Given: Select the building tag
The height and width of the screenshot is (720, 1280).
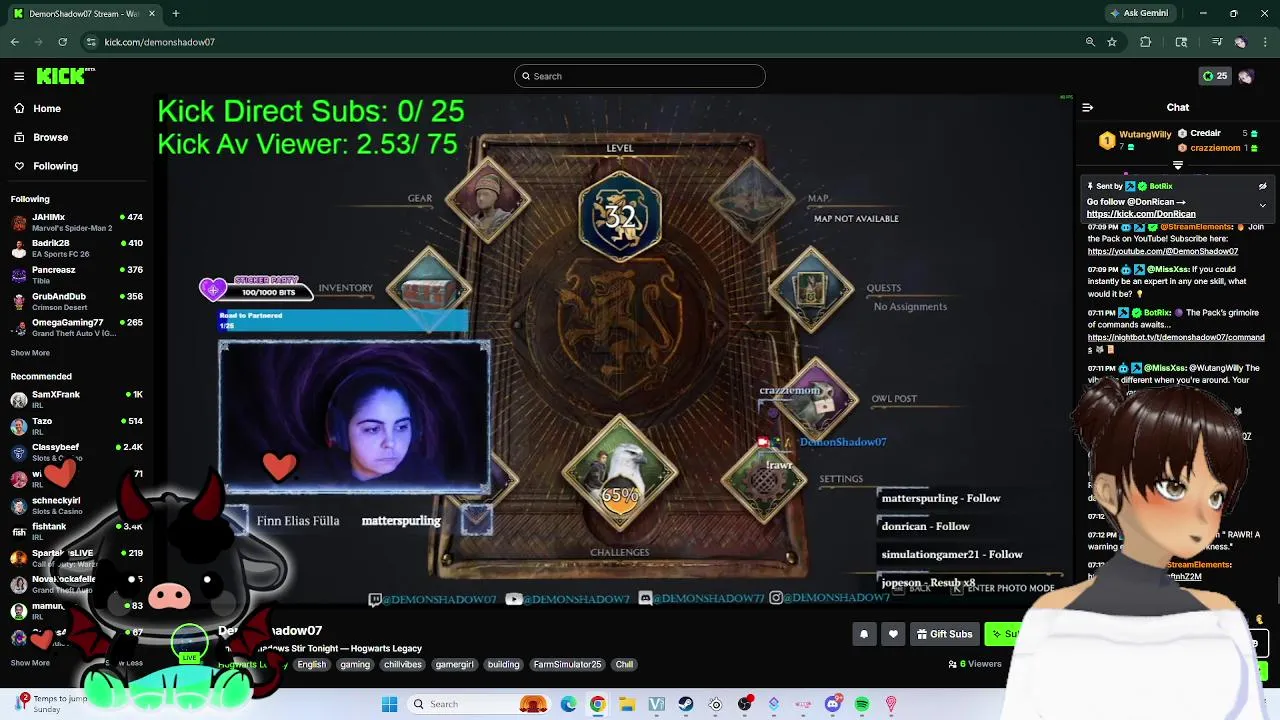Looking at the screenshot, I should click(504, 664).
